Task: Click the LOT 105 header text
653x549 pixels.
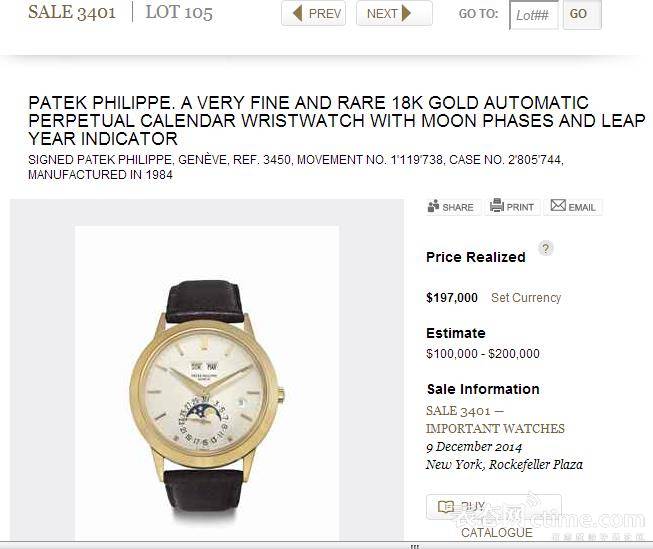Action: point(179,12)
